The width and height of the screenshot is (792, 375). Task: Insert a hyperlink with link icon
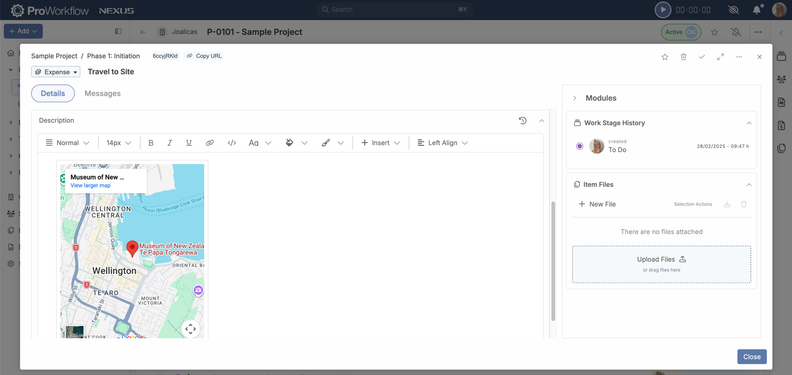210,143
